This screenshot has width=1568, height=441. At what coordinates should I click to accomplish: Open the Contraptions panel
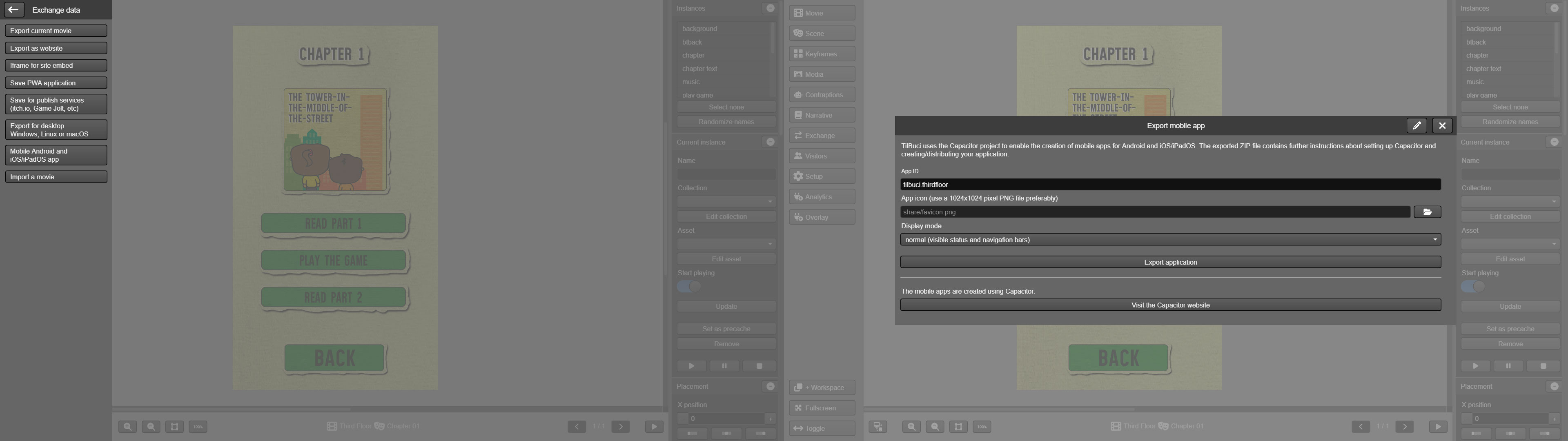[822, 94]
